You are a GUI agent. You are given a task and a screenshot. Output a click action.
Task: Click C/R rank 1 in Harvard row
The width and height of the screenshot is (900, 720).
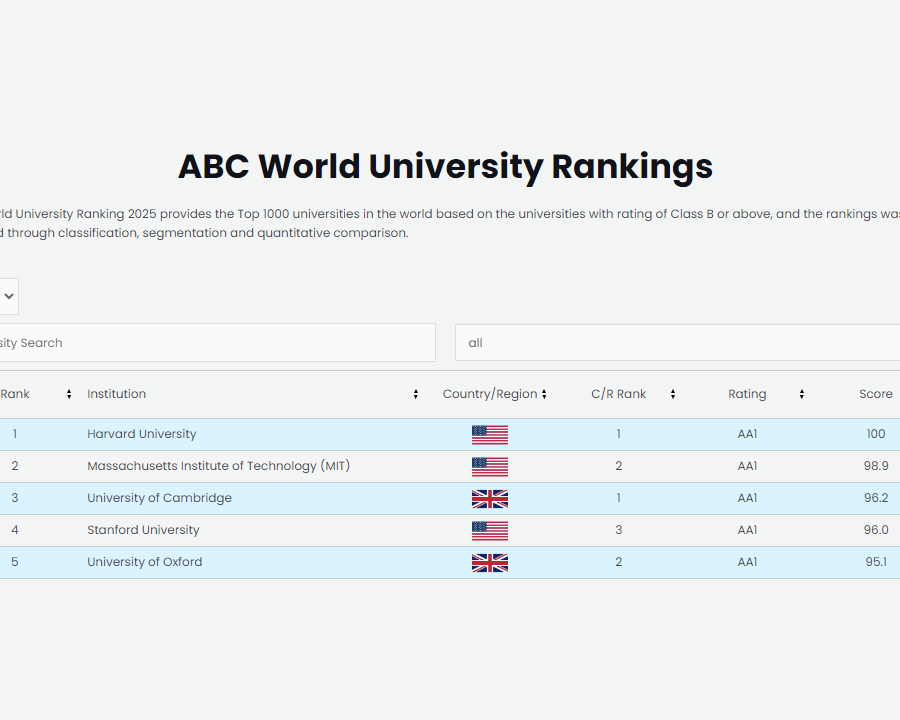(x=619, y=434)
